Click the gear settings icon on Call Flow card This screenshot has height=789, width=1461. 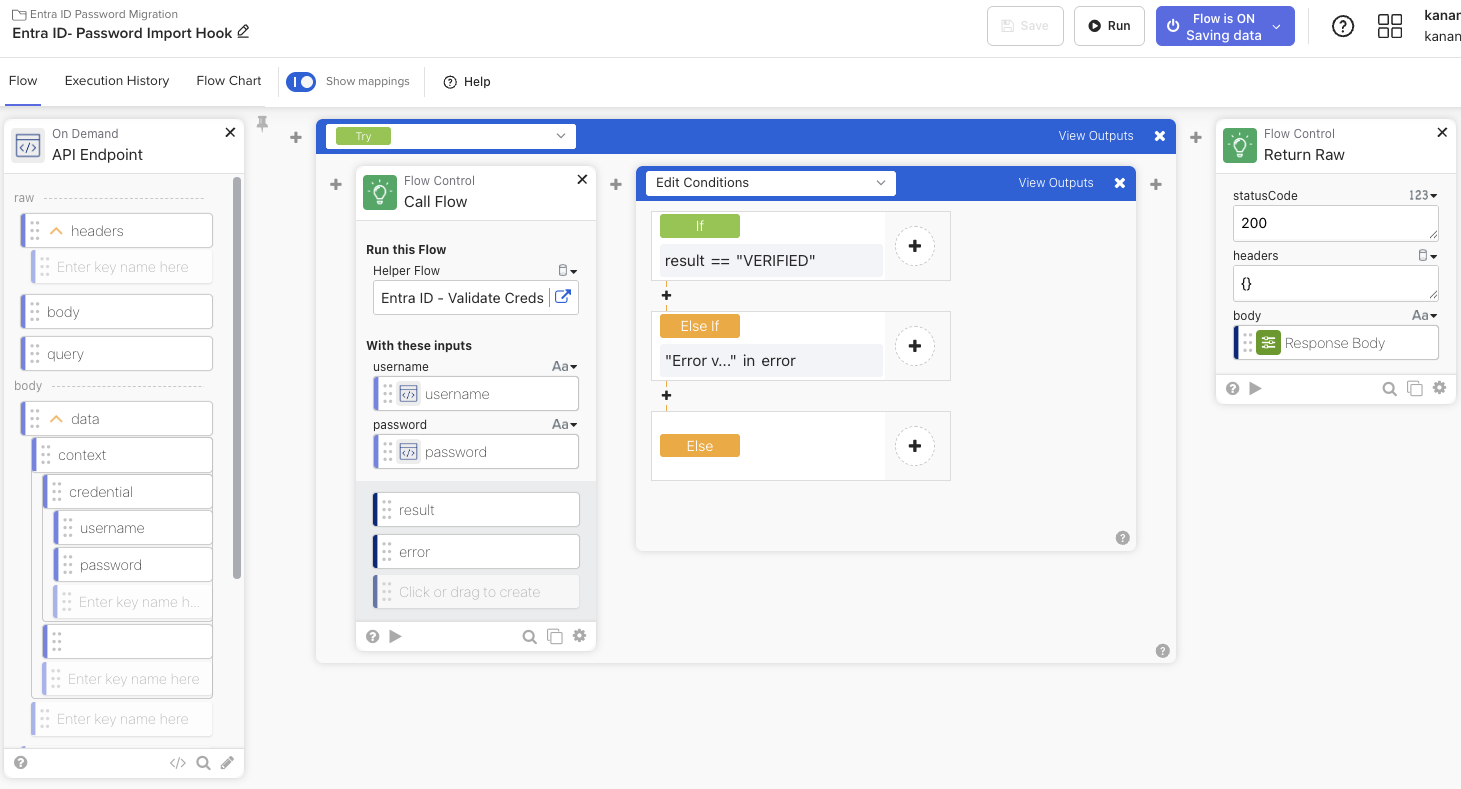pyautogui.click(x=579, y=635)
